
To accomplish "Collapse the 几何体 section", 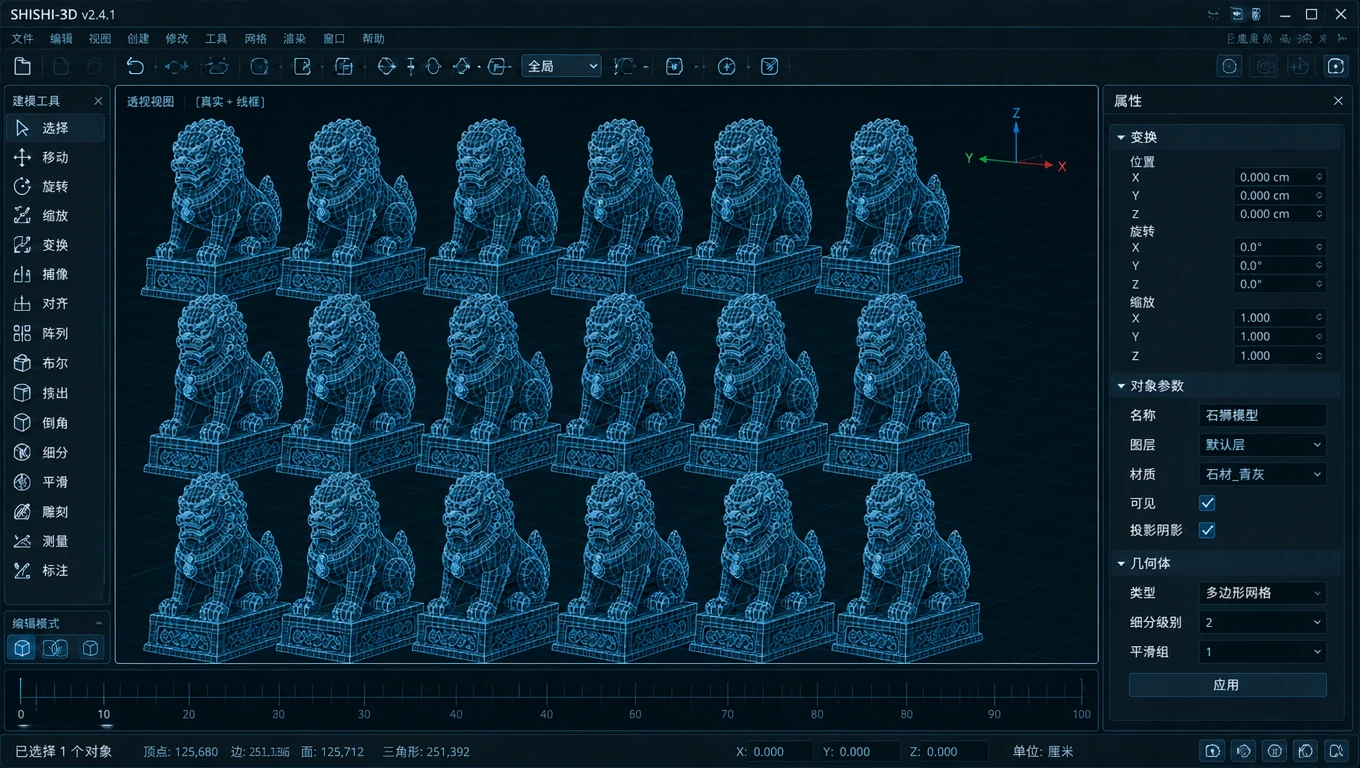I will (1121, 564).
